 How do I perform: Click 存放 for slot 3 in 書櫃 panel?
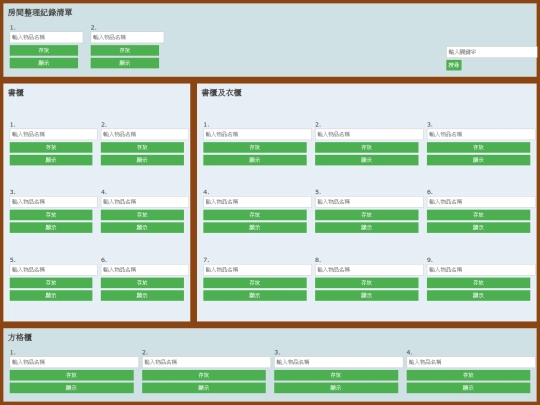tap(51, 215)
